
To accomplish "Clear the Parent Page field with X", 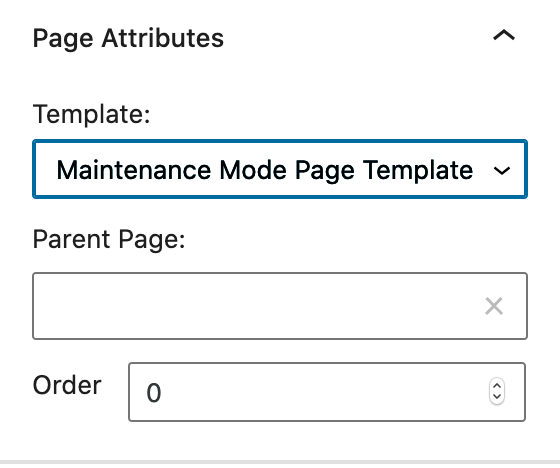I will tap(494, 306).
